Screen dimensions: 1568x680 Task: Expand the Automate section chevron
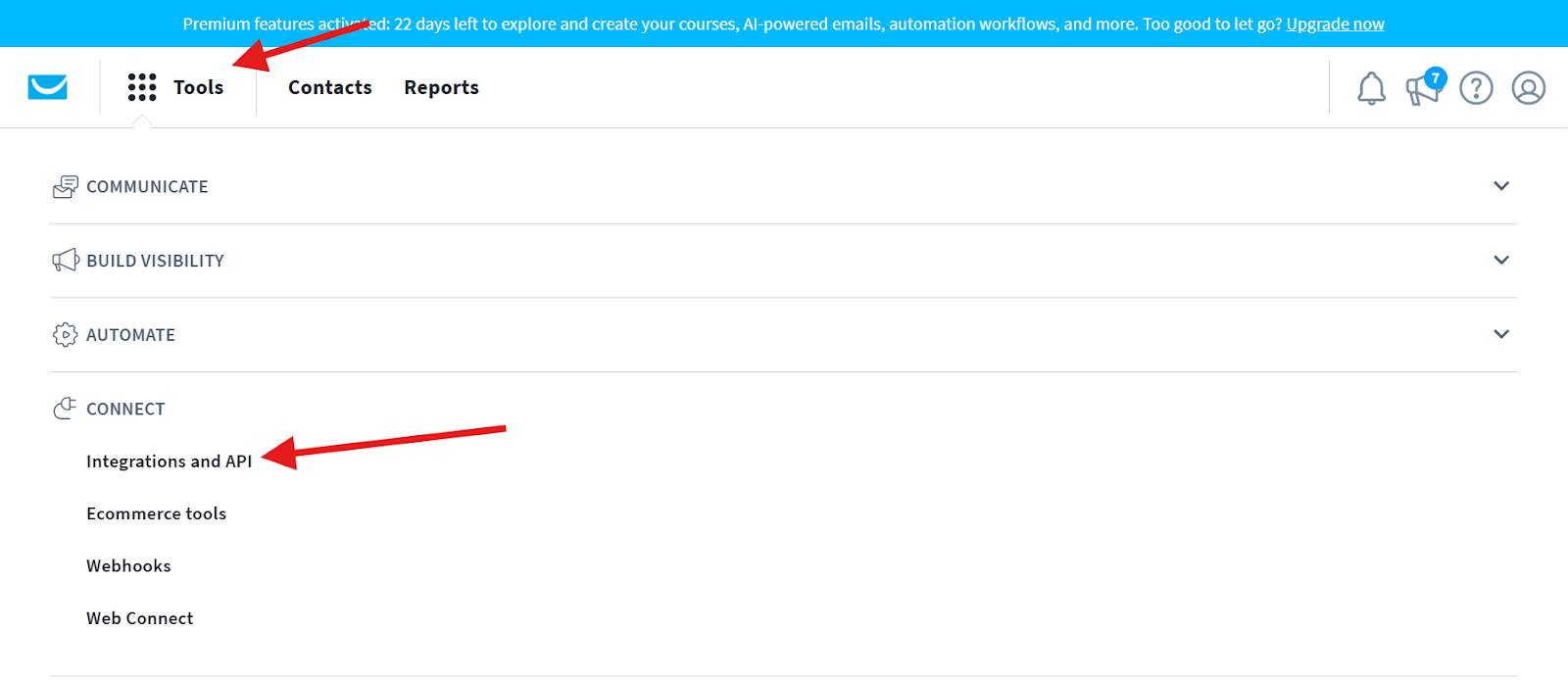(x=1501, y=334)
